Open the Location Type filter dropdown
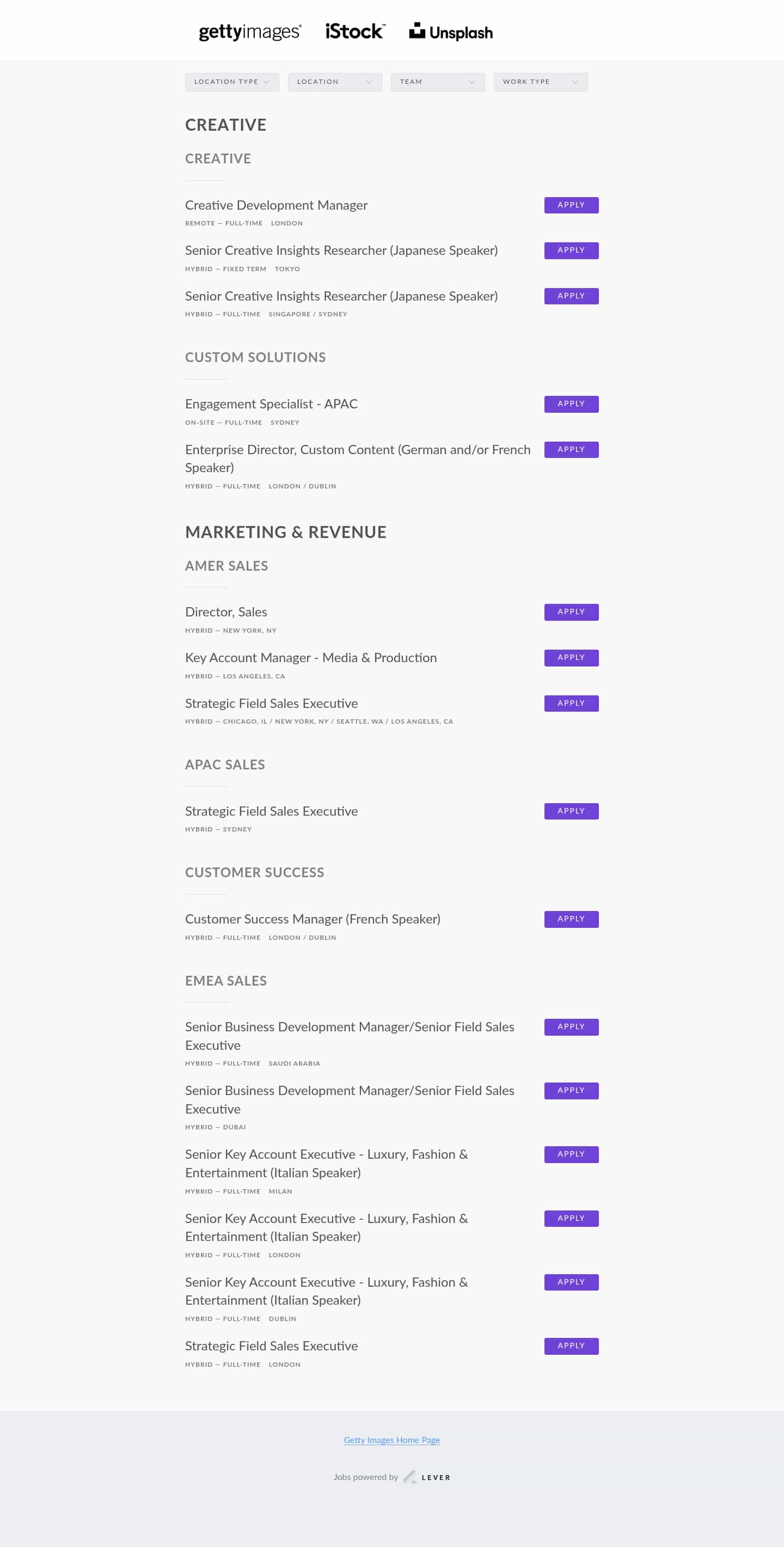Image resolution: width=784 pixels, height=1547 pixels. [232, 82]
